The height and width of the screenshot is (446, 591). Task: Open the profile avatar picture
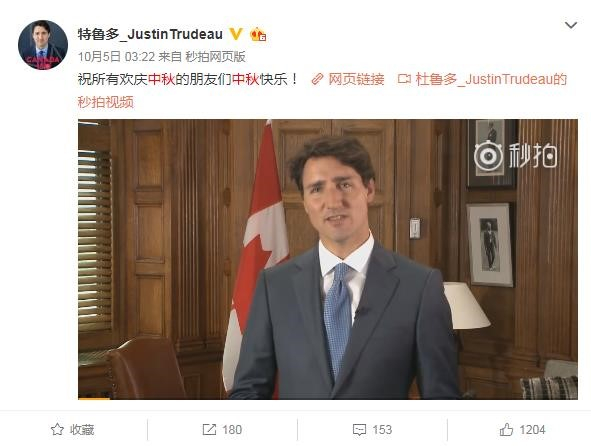click(43, 45)
